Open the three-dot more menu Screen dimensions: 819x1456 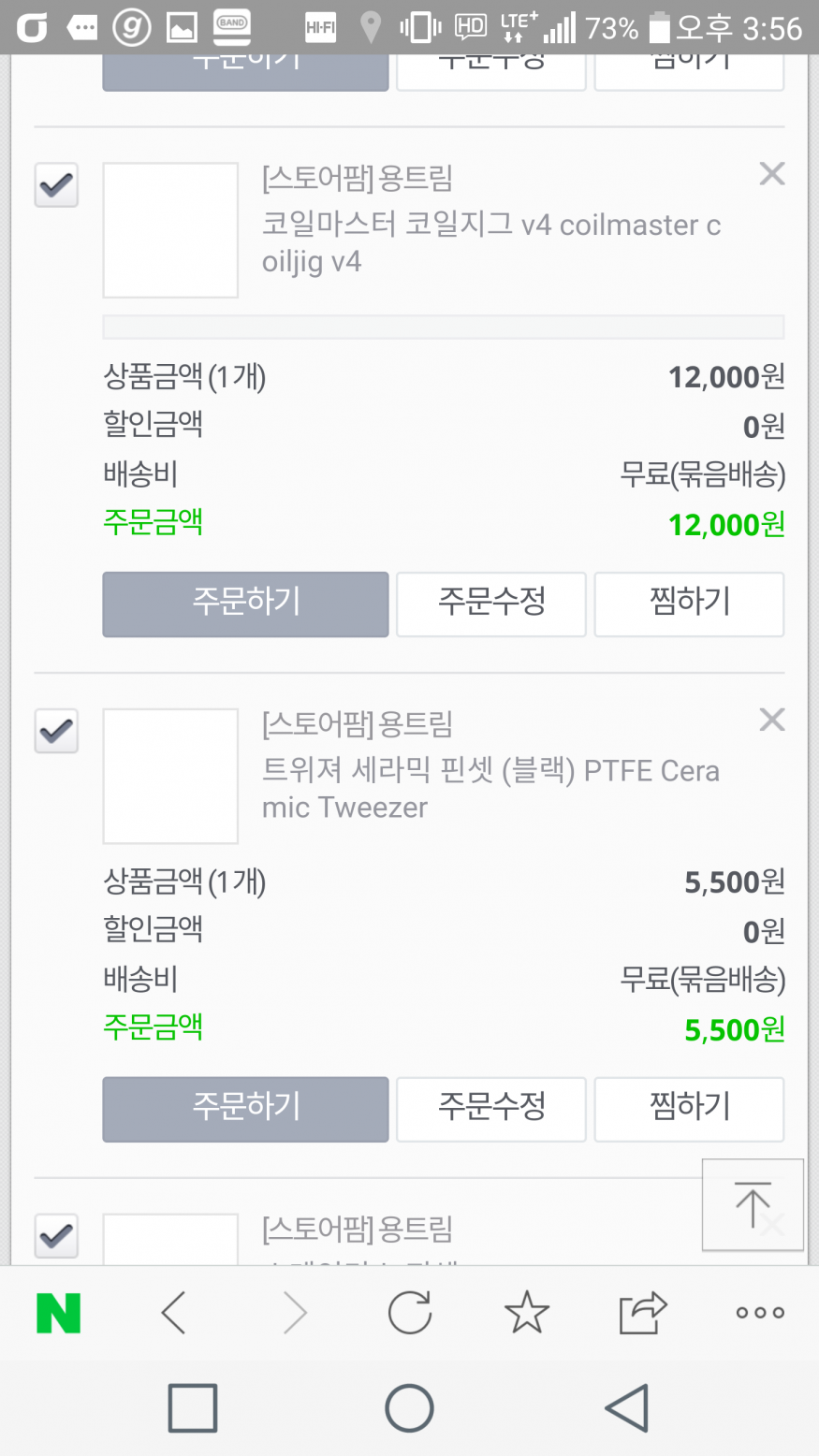[760, 1313]
